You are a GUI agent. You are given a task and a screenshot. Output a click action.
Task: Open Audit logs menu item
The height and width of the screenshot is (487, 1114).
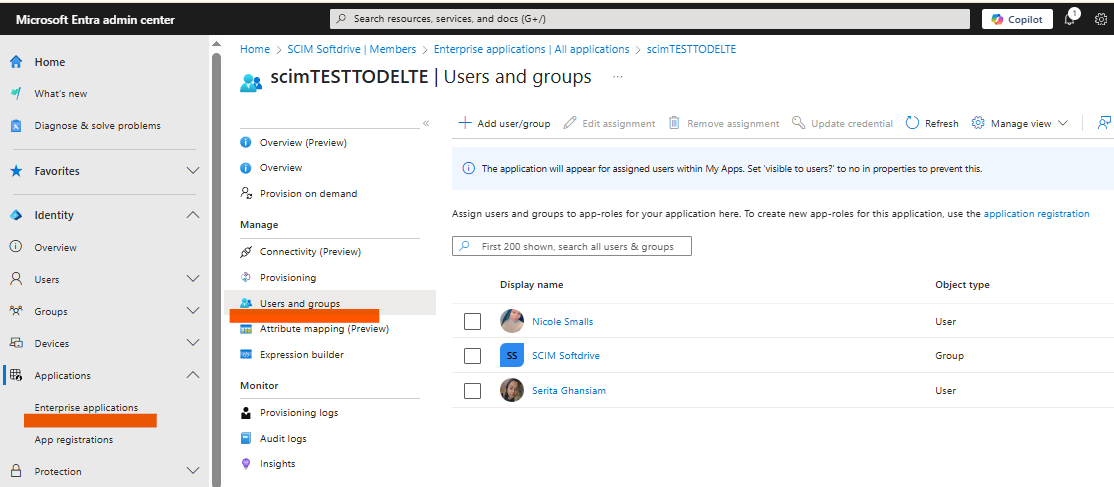[283, 438]
